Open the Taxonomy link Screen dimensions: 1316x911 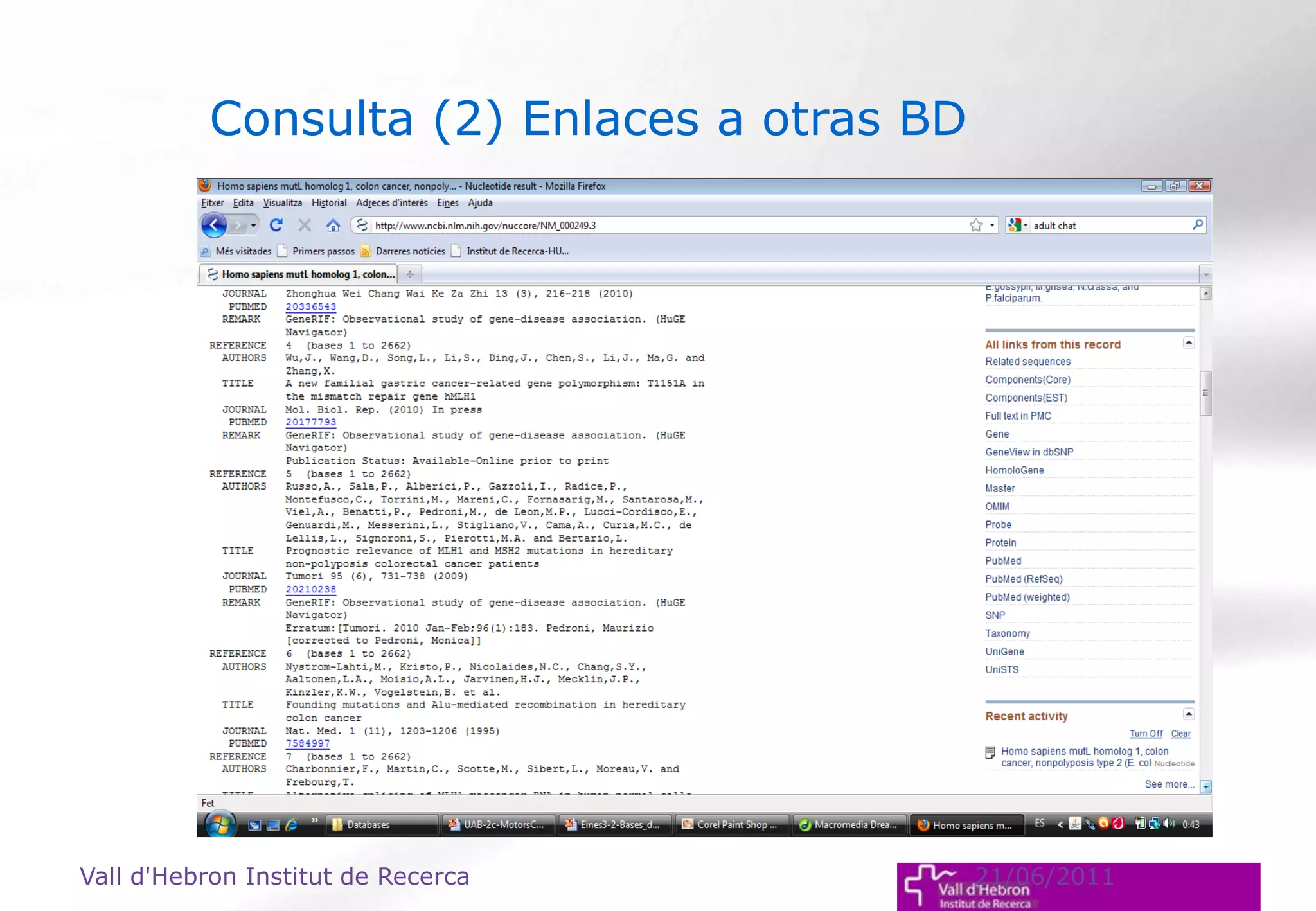(1008, 633)
